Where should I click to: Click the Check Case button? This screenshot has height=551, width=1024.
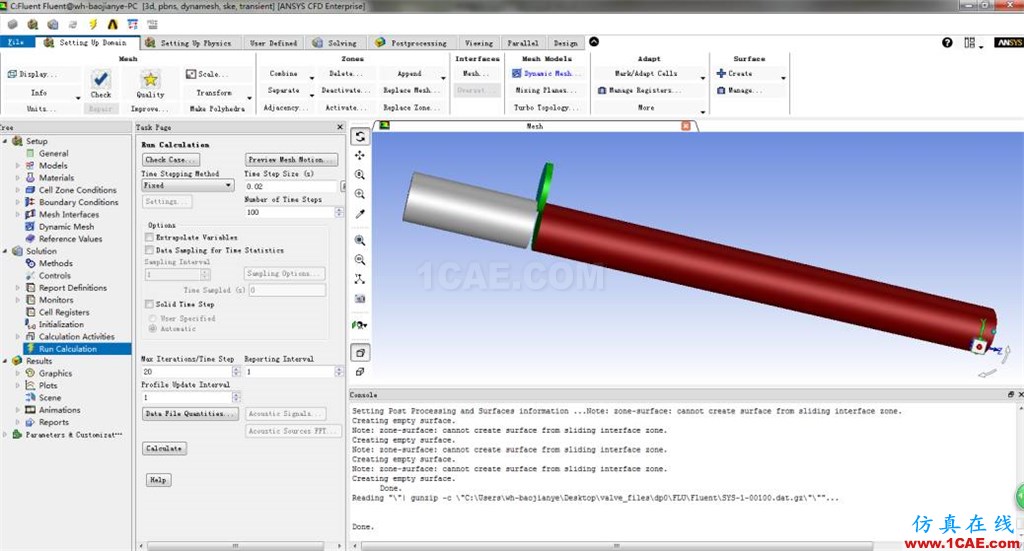[170, 159]
